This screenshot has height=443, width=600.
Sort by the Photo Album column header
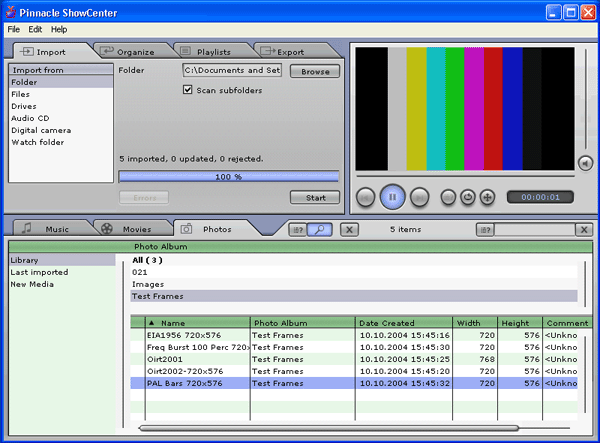coord(303,323)
